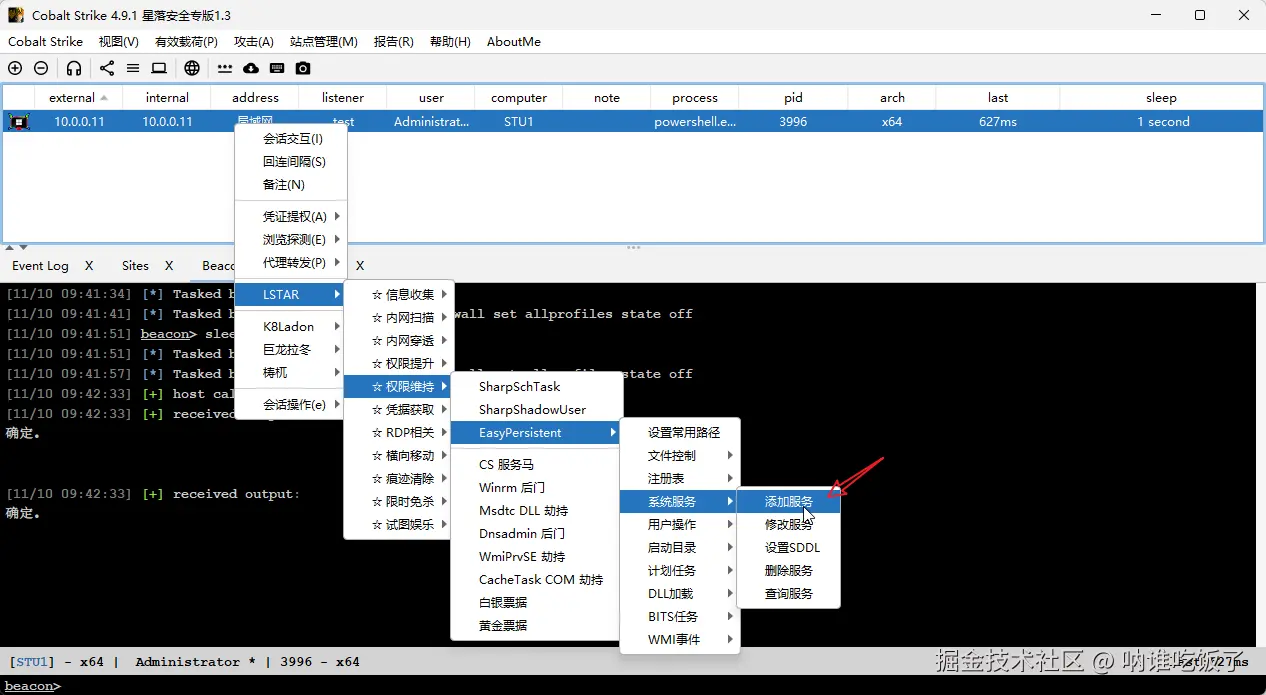Open the 站点管理(M) menu

(324, 42)
